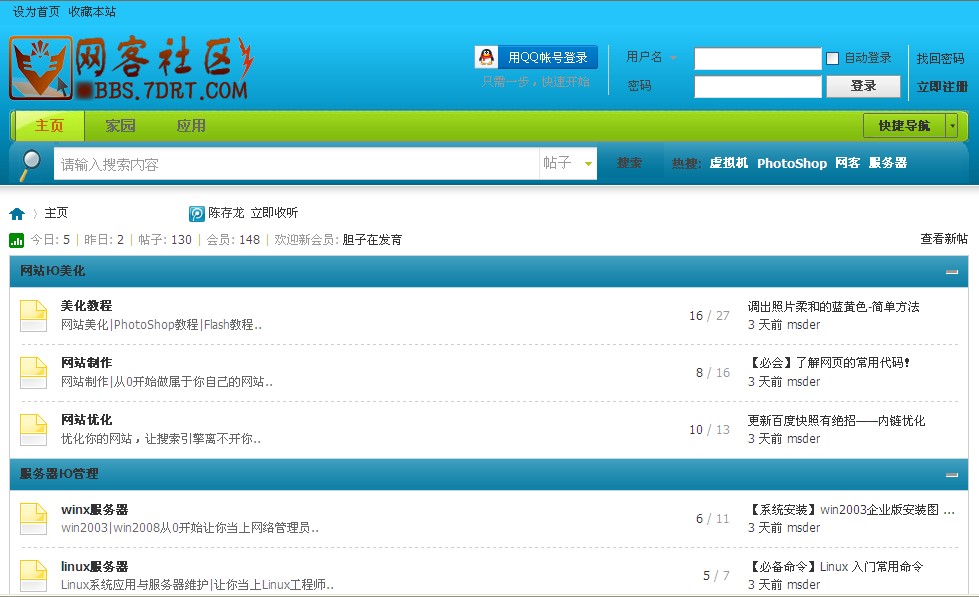Click the 立即收听 link
This screenshot has width=979, height=597.
coord(274,213)
